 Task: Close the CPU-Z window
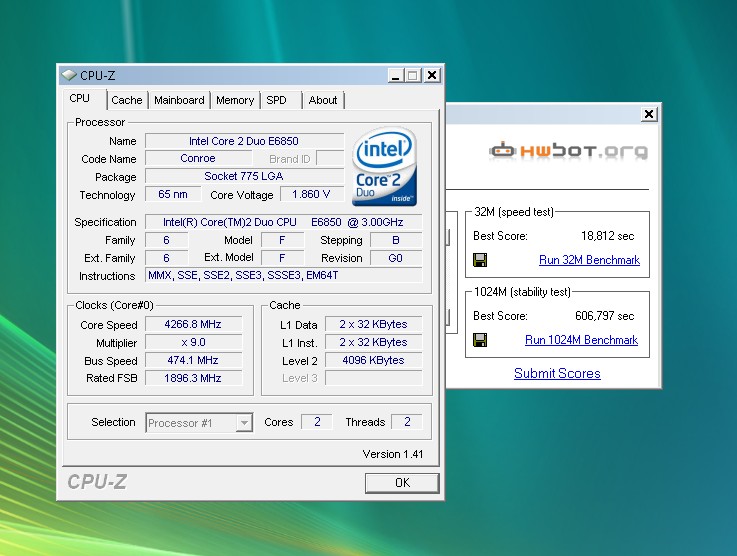[432, 75]
